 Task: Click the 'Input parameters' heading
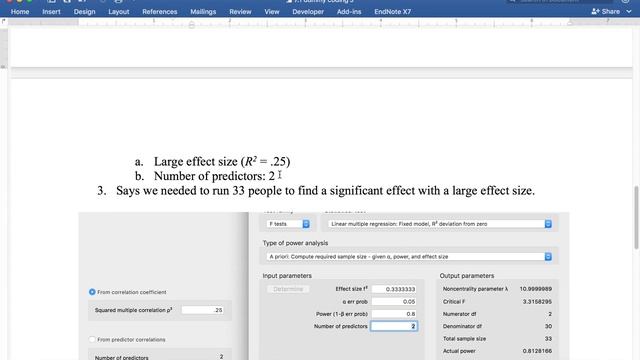(x=287, y=276)
